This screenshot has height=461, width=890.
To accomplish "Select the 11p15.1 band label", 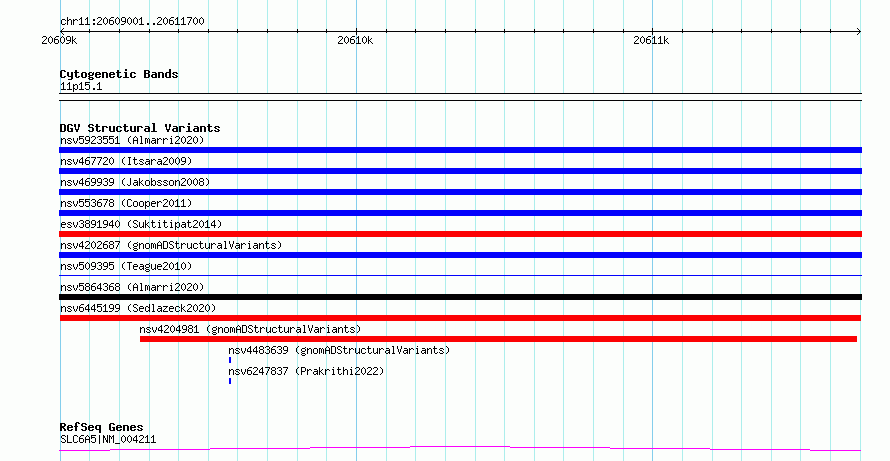I will click(81, 87).
